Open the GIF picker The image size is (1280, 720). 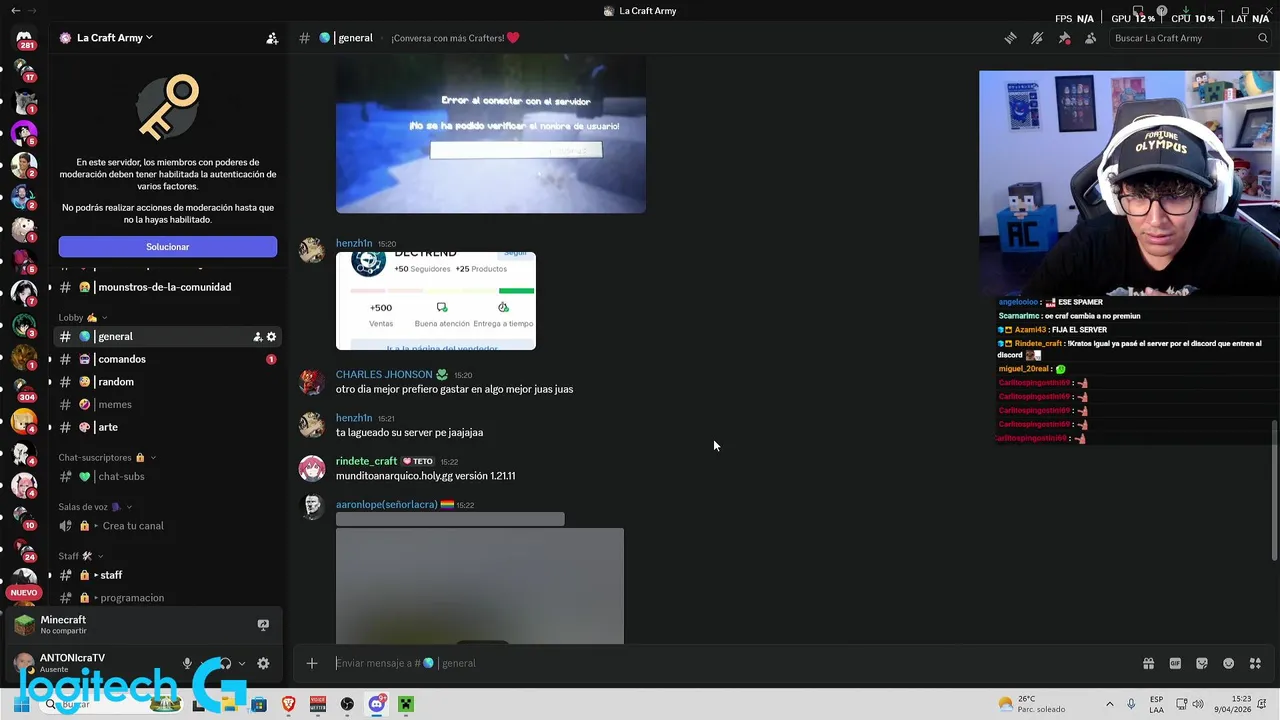click(x=1175, y=663)
